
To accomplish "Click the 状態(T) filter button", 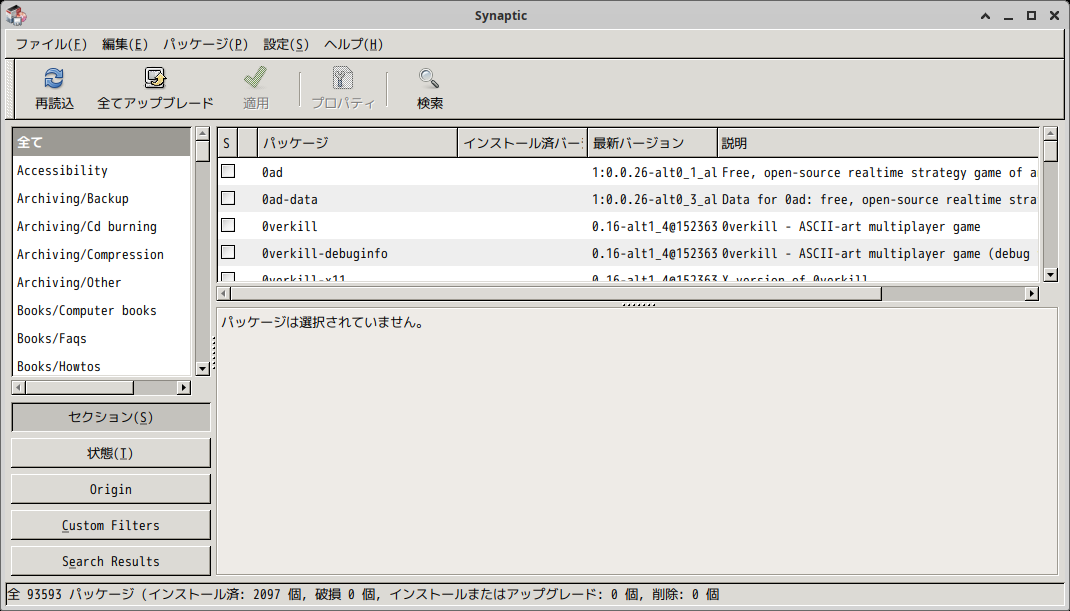I will point(111,453).
